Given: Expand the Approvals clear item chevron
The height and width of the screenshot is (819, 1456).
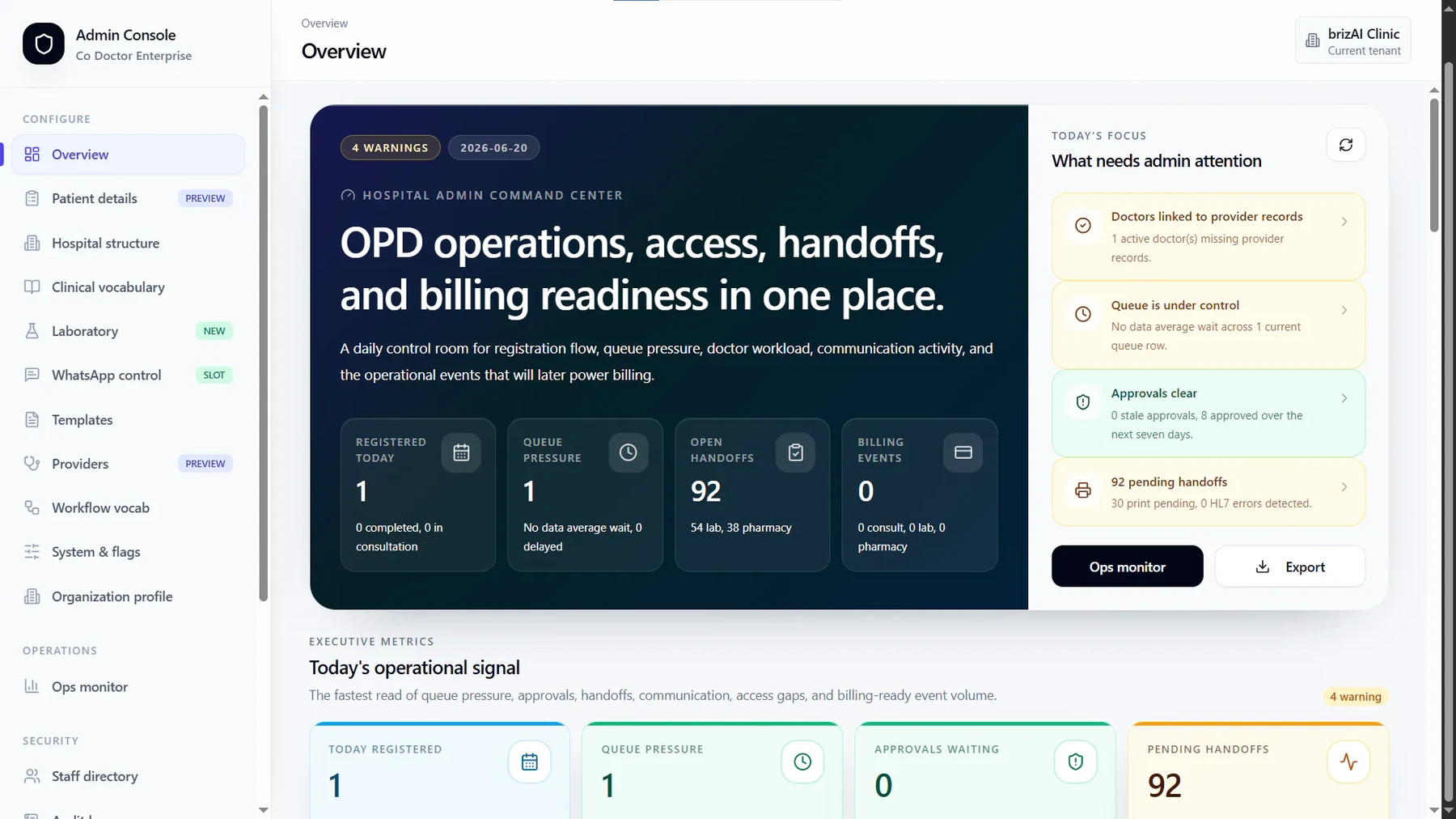Looking at the screenshot, I should 1344,398.
